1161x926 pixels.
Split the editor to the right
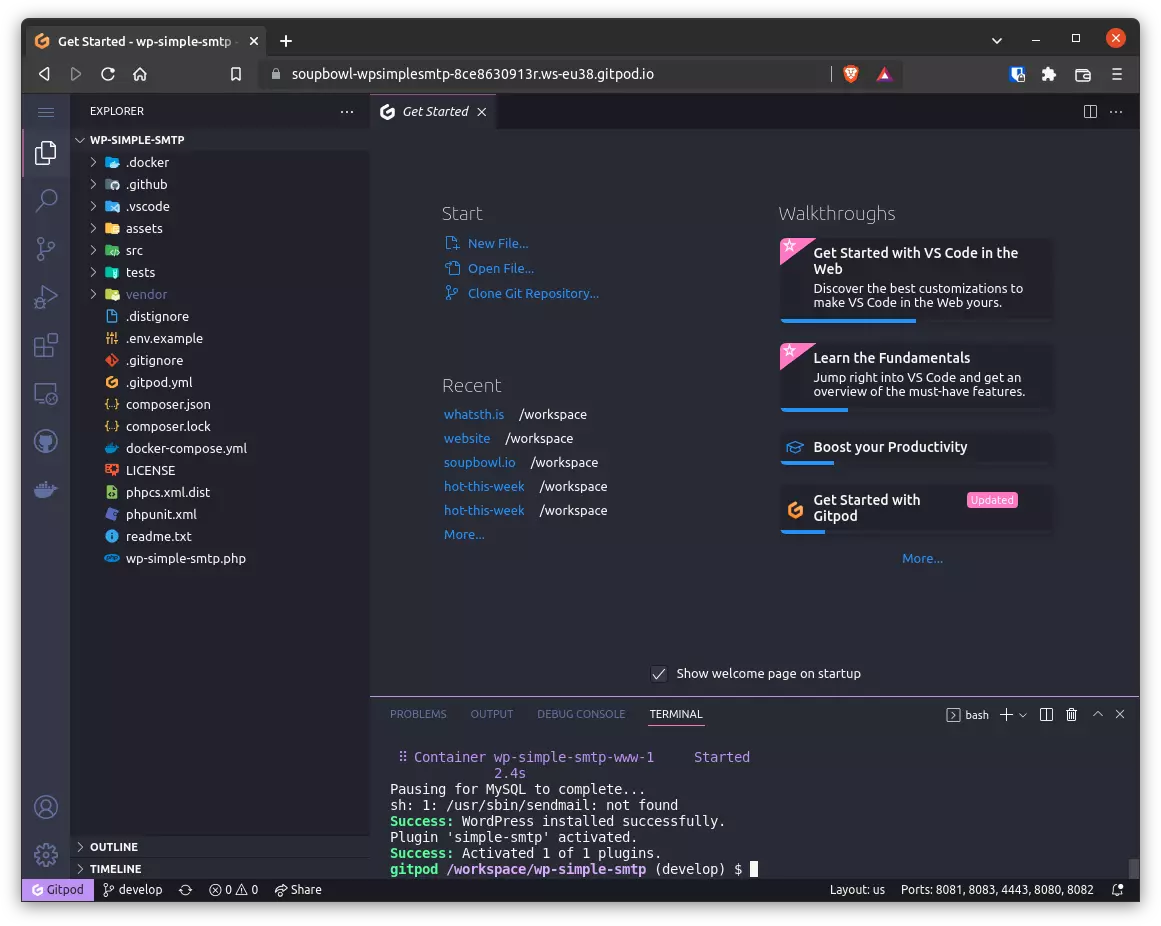tap(1090, 112)
